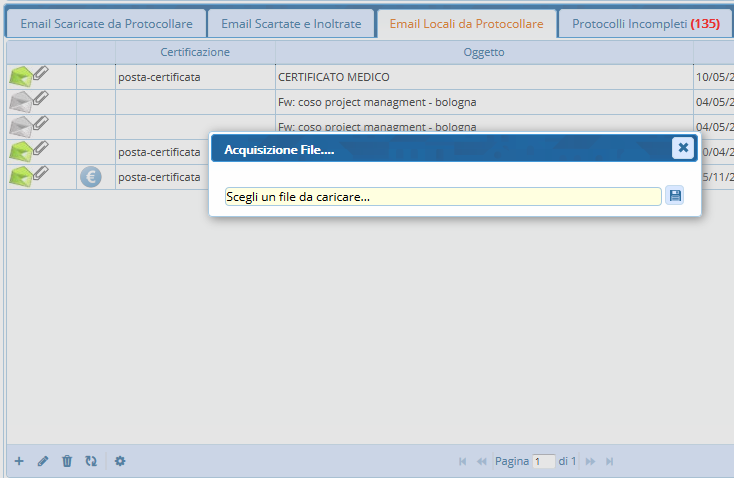Sort by the Certificazione column header
This screenshot has width=734, height=478.
(195, 52)
